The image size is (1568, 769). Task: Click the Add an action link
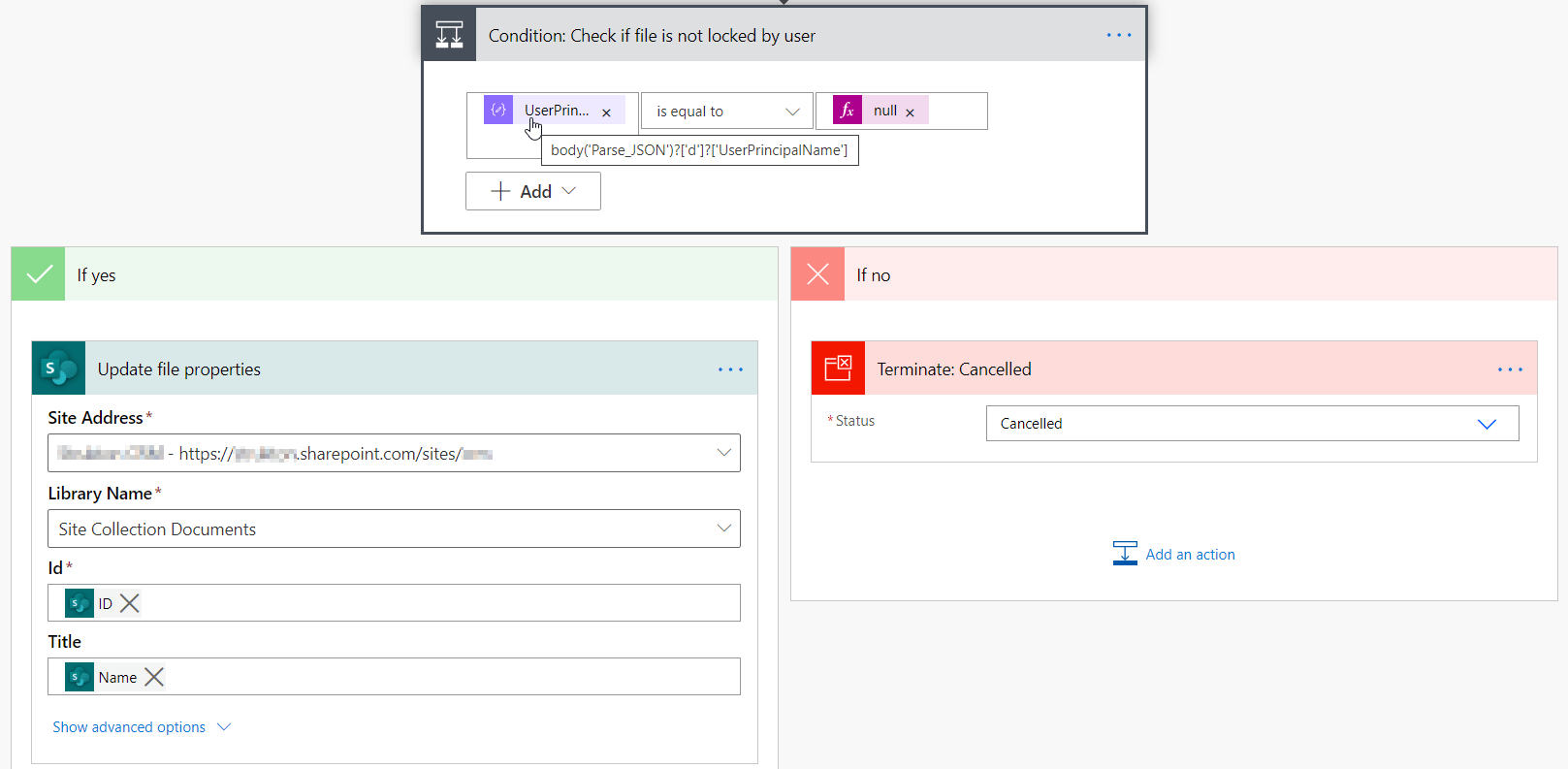click(x=1174, y=554)
